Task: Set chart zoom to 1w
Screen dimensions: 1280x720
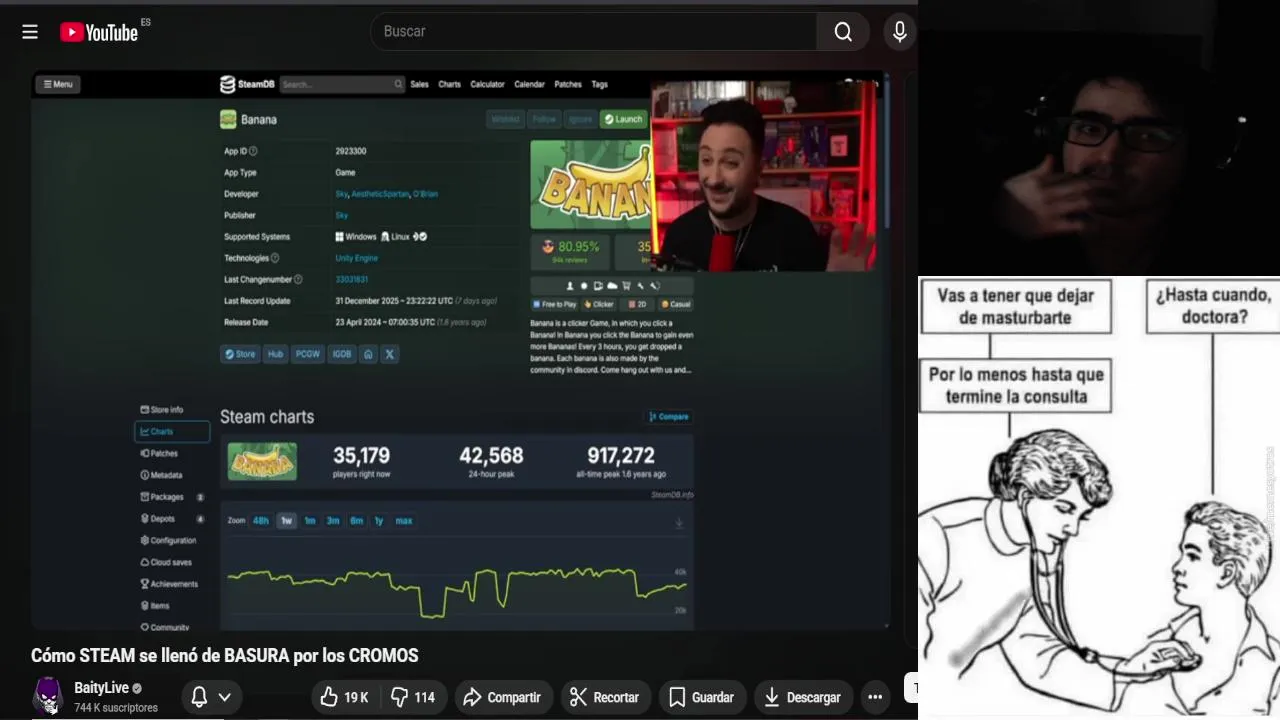Action: (x=287, y=521)
